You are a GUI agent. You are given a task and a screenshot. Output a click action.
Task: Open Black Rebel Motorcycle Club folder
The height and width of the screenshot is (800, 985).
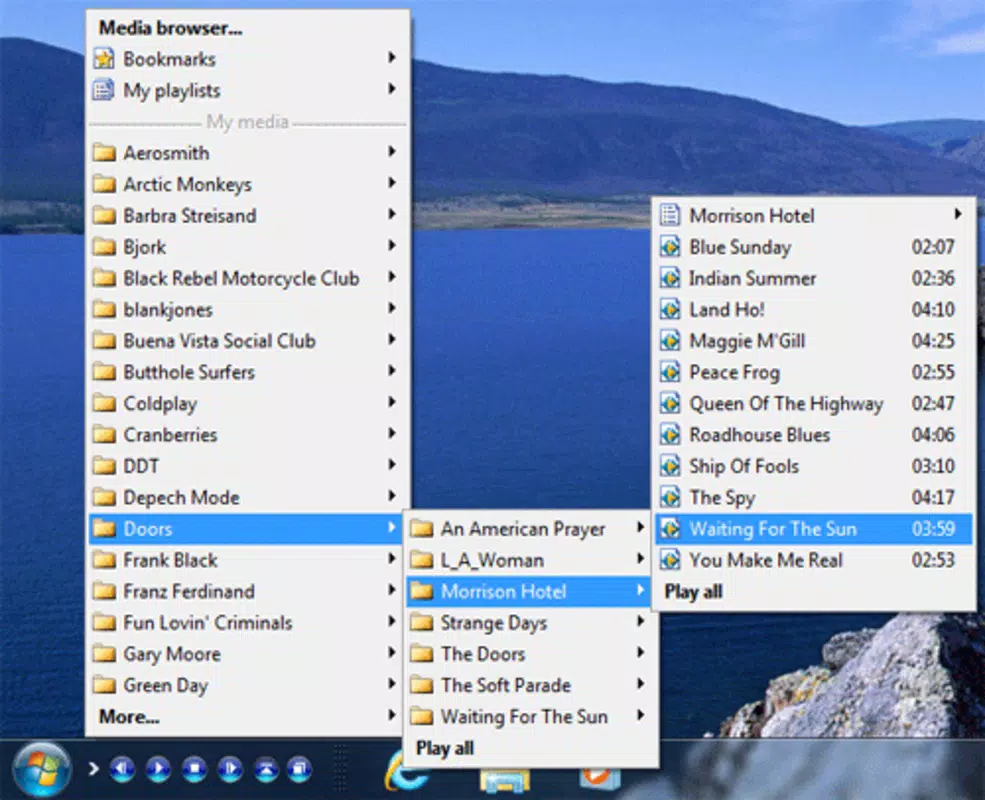point(248,278)
